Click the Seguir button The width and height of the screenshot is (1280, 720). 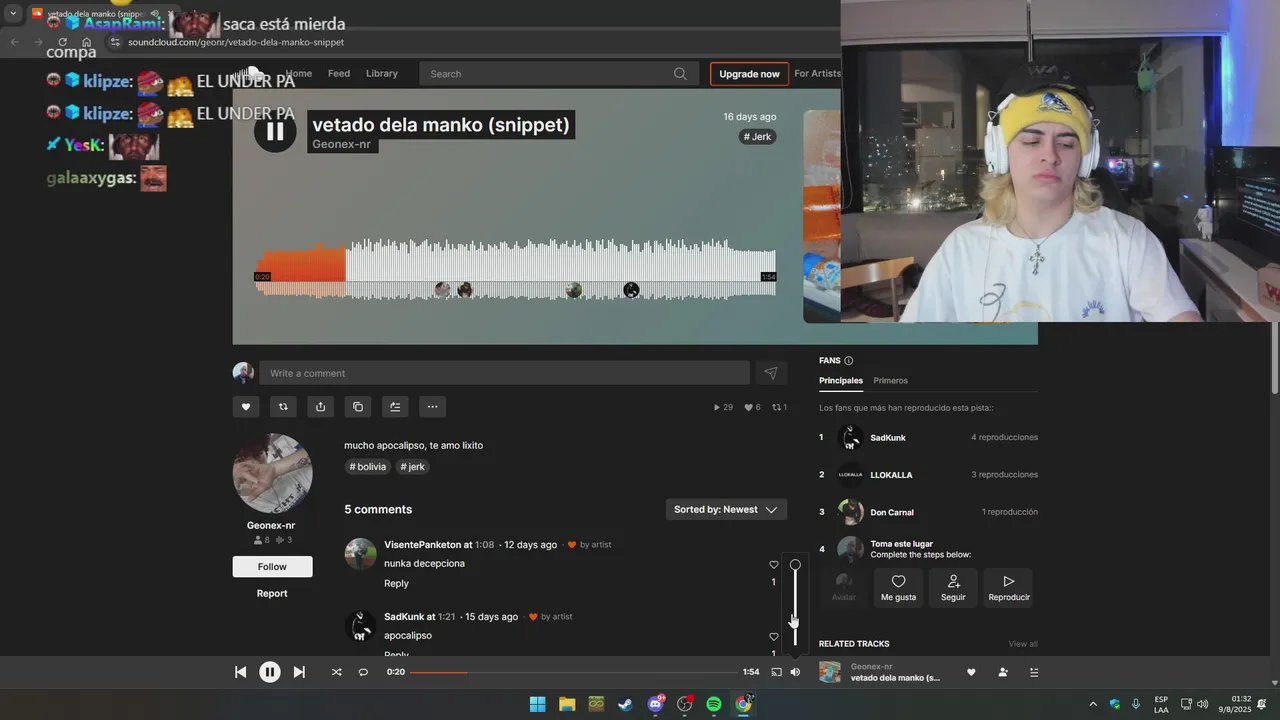click(953, 588)
